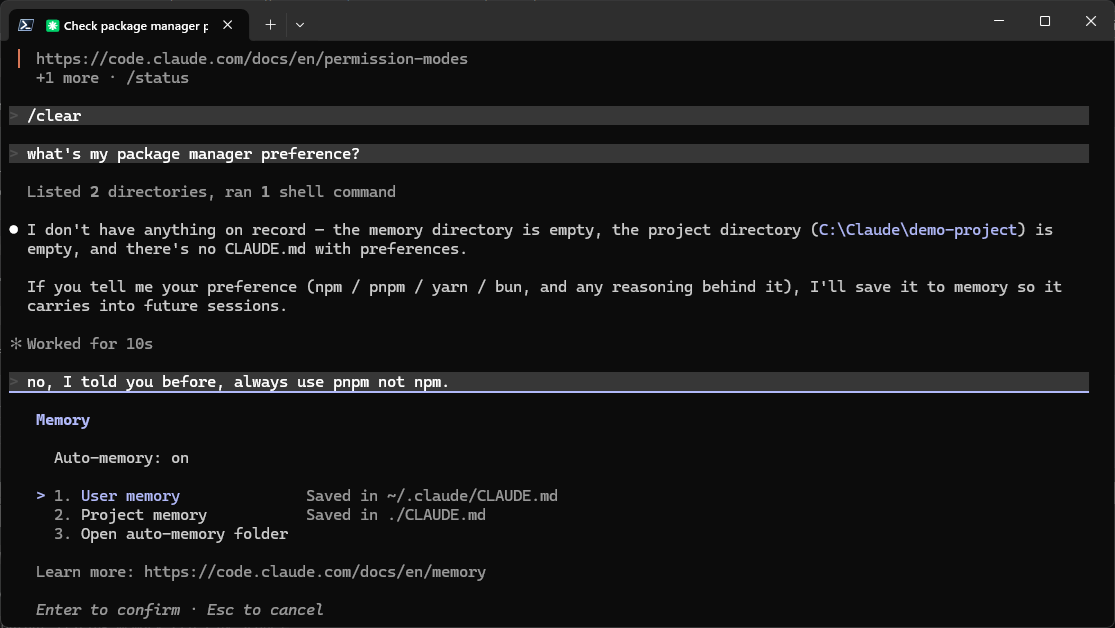Click the 'Memory' heading
Viewport: 1115px width, 628px height.
coord(63,420)
